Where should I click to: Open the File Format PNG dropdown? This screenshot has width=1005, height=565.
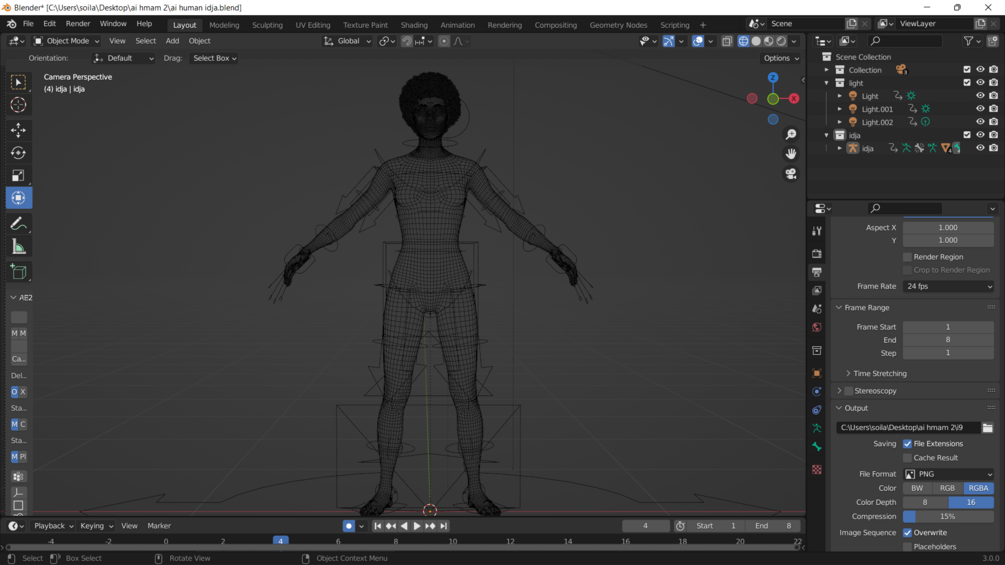(948, 474)
